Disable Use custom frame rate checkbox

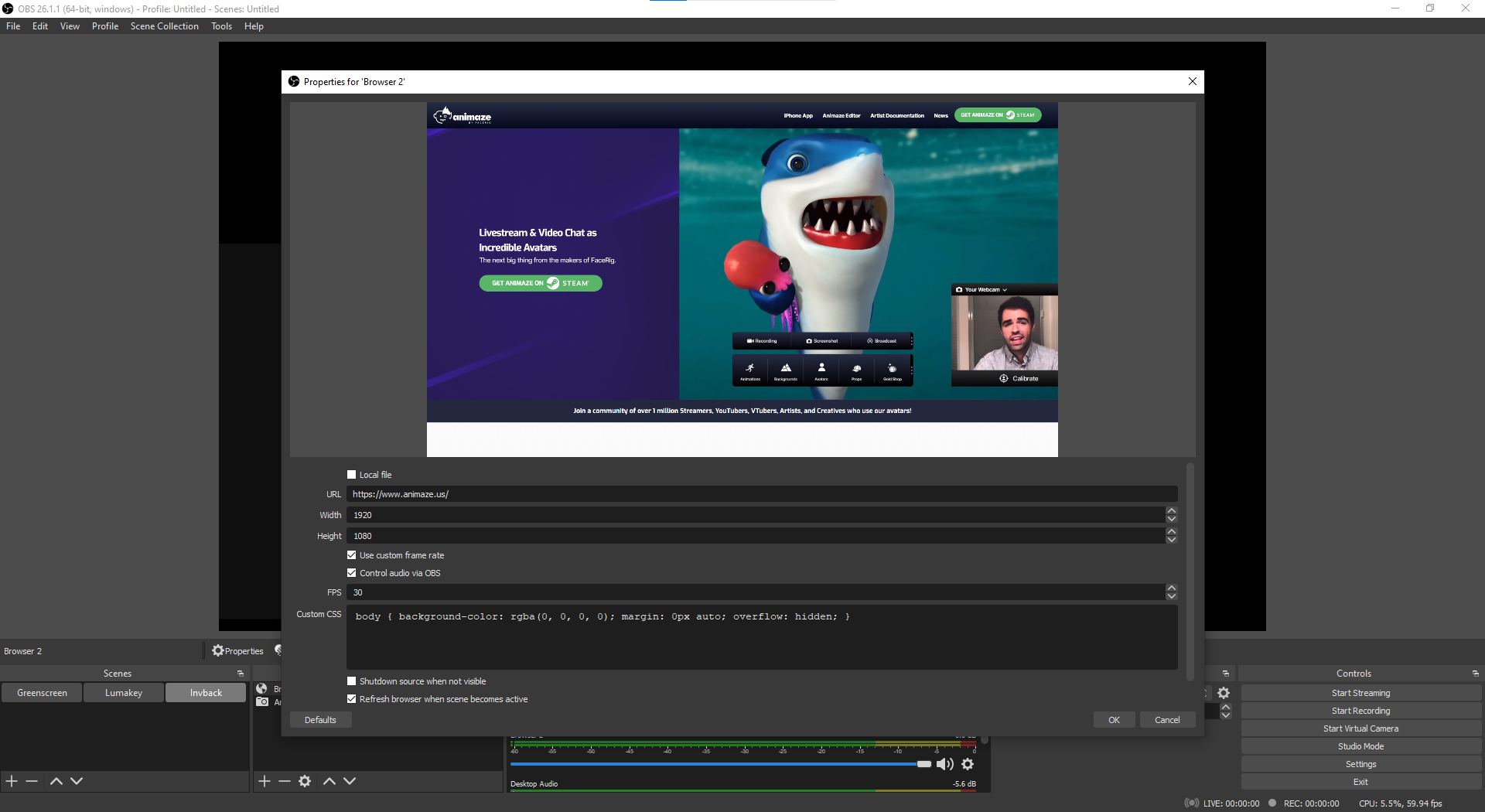(x=352, y=555)
